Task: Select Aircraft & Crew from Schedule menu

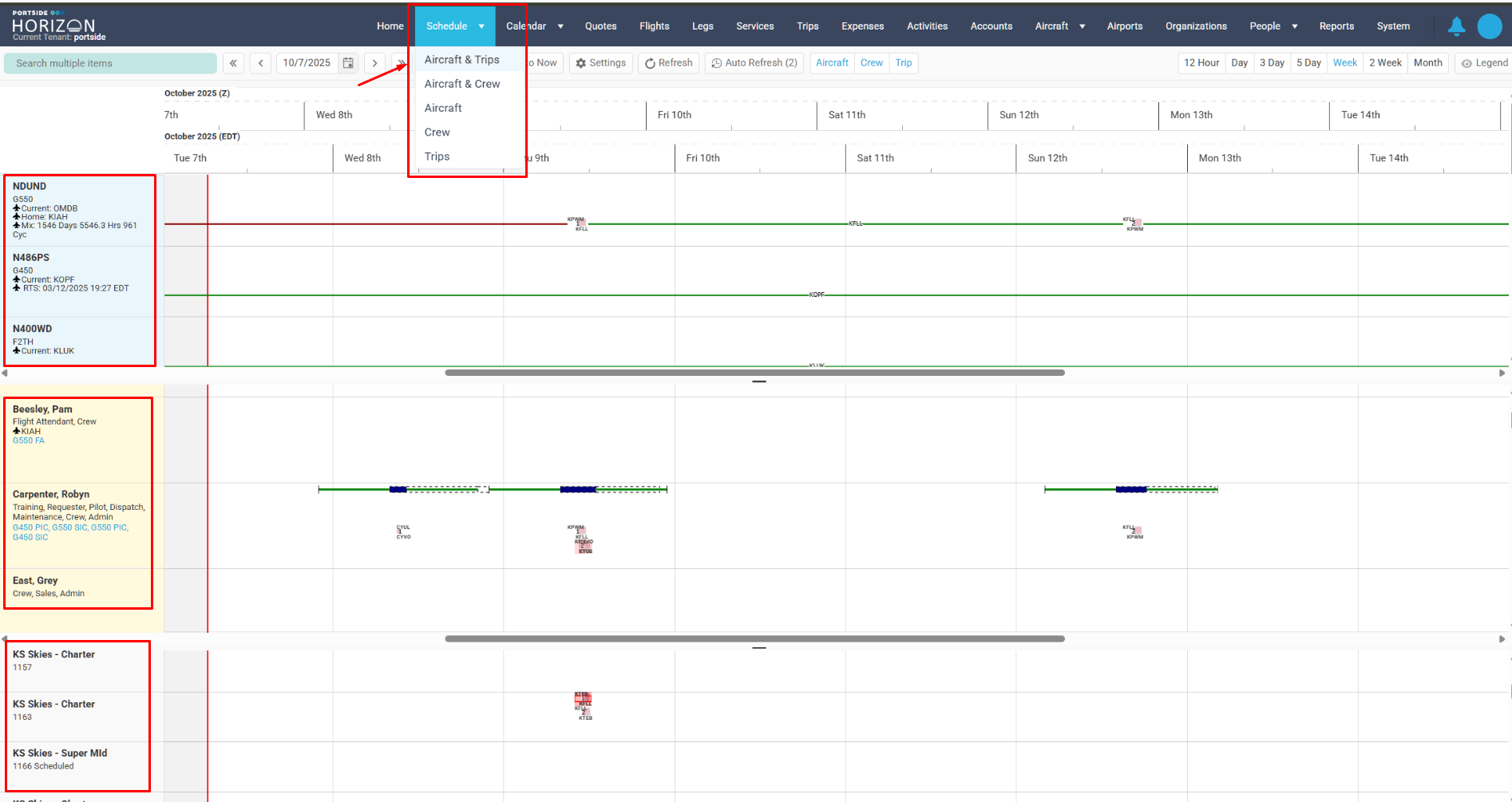Action: click(x=462, y=84)
